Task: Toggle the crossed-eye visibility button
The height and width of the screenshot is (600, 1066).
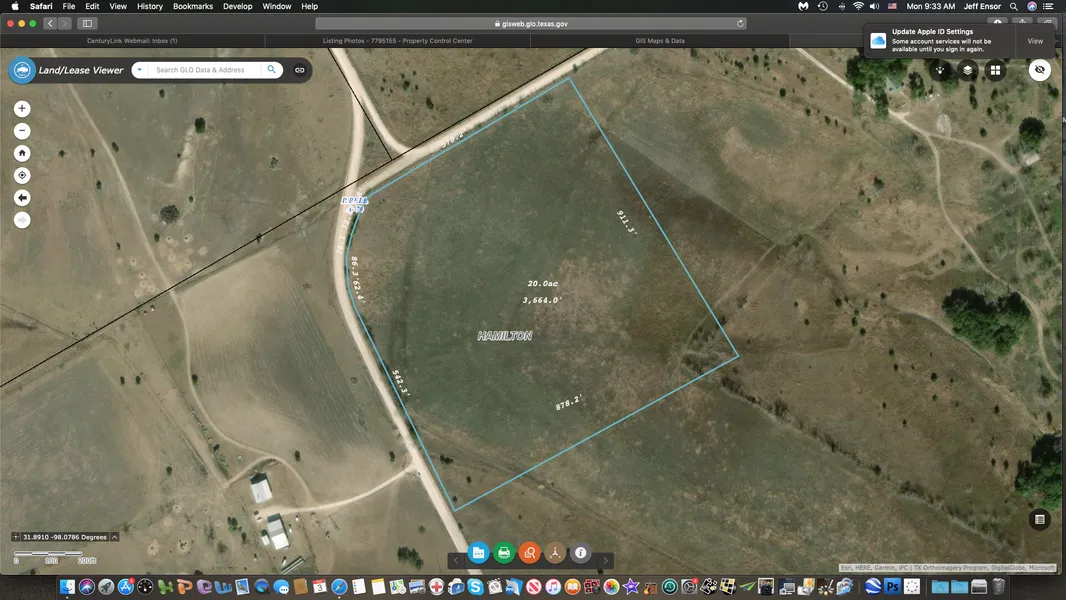Action: 1040,70
